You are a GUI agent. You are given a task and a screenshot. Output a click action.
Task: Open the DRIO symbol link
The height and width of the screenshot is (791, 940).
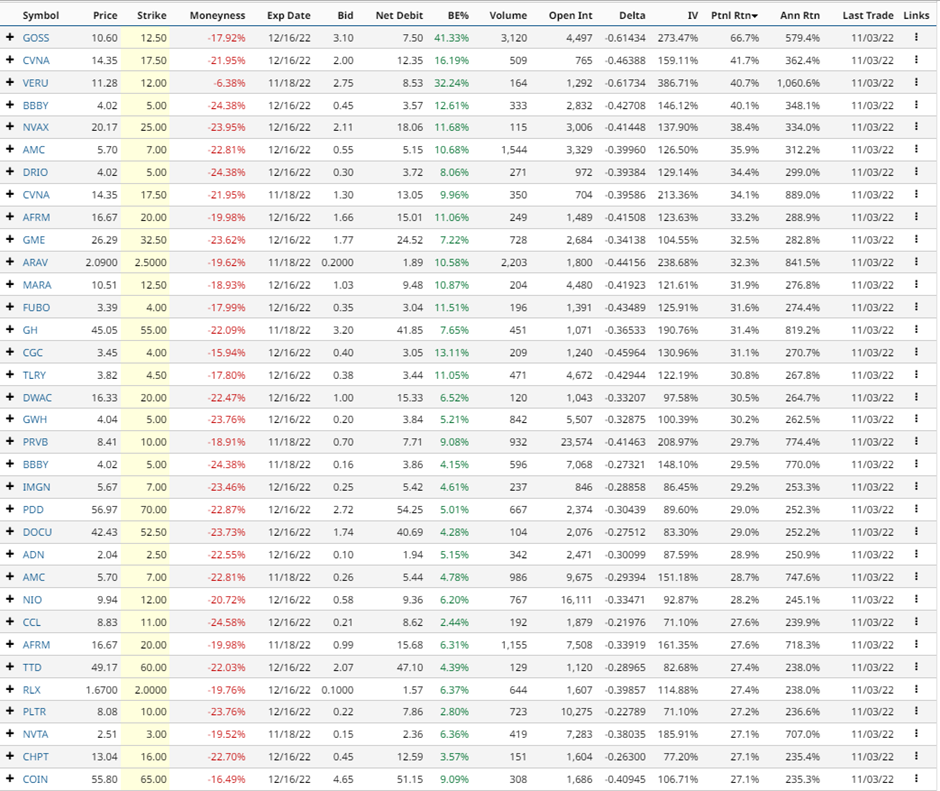coord(35,172)
